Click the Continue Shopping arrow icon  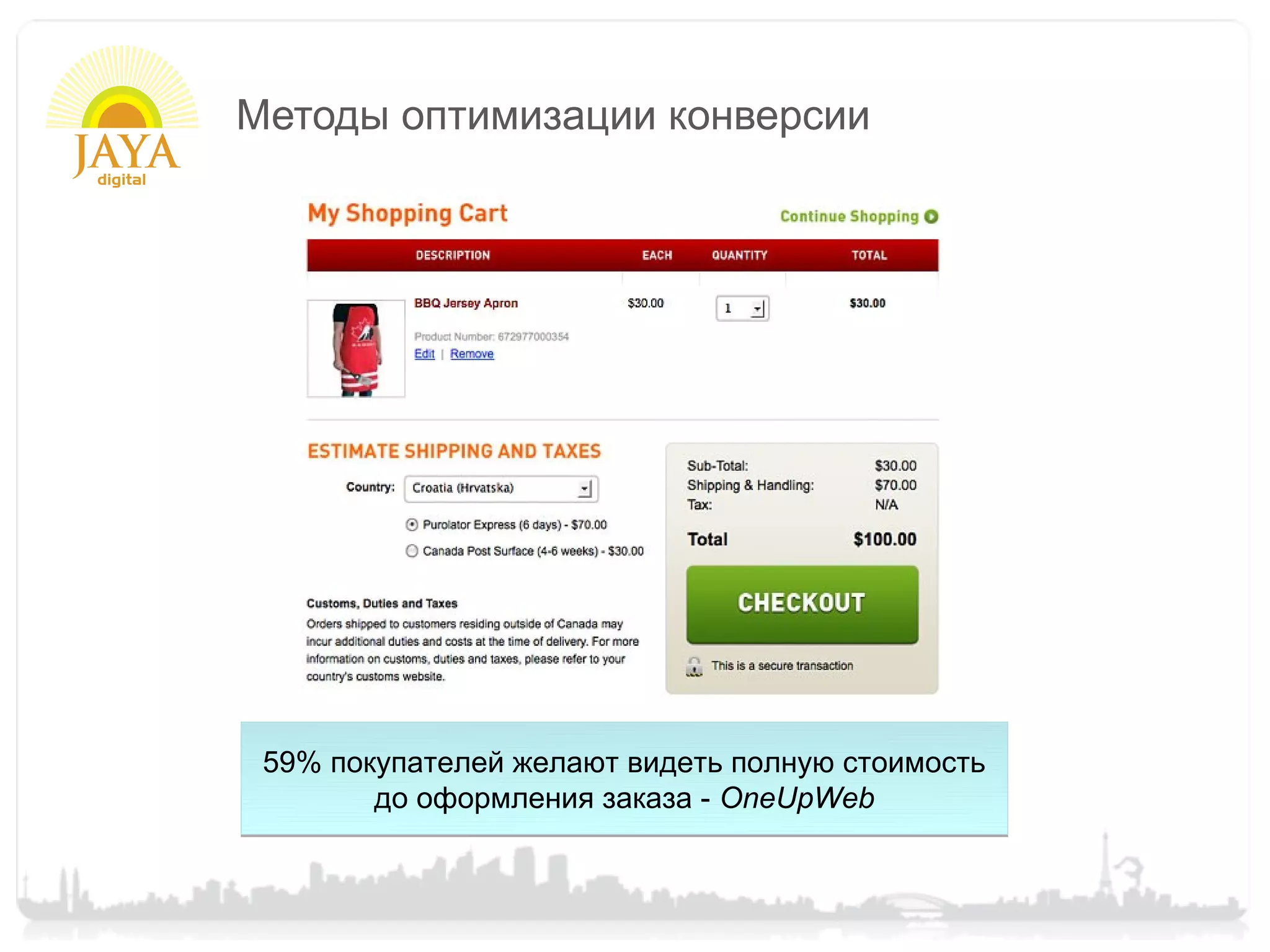[931, 216]
